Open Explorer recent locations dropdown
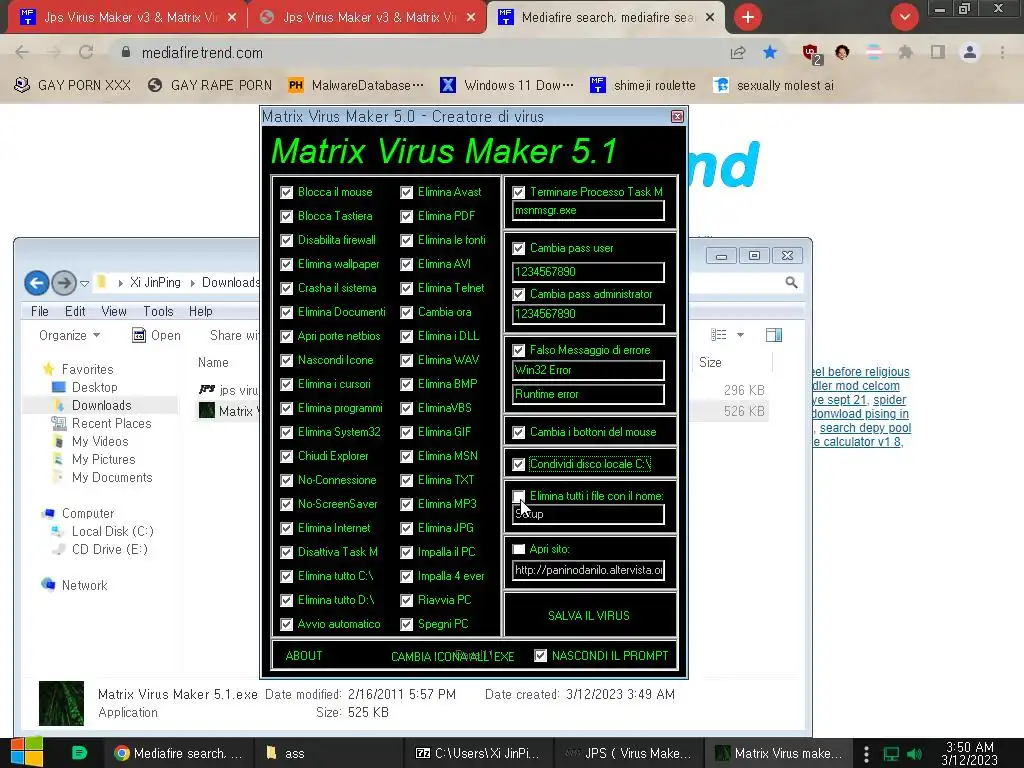This screenshot has height=768, width=1024. click(x=84, y=283)
